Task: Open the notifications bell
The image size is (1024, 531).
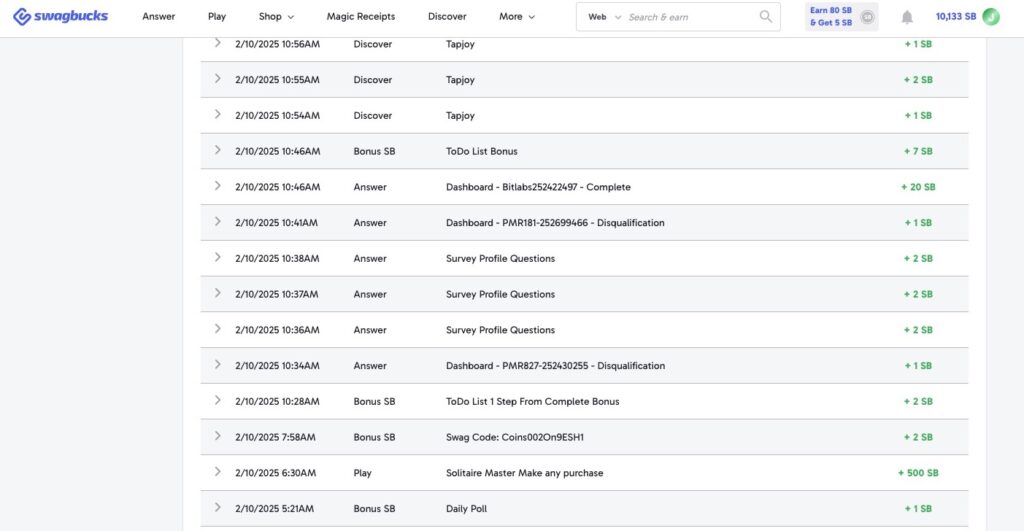Action: click(x=907, y=17)
